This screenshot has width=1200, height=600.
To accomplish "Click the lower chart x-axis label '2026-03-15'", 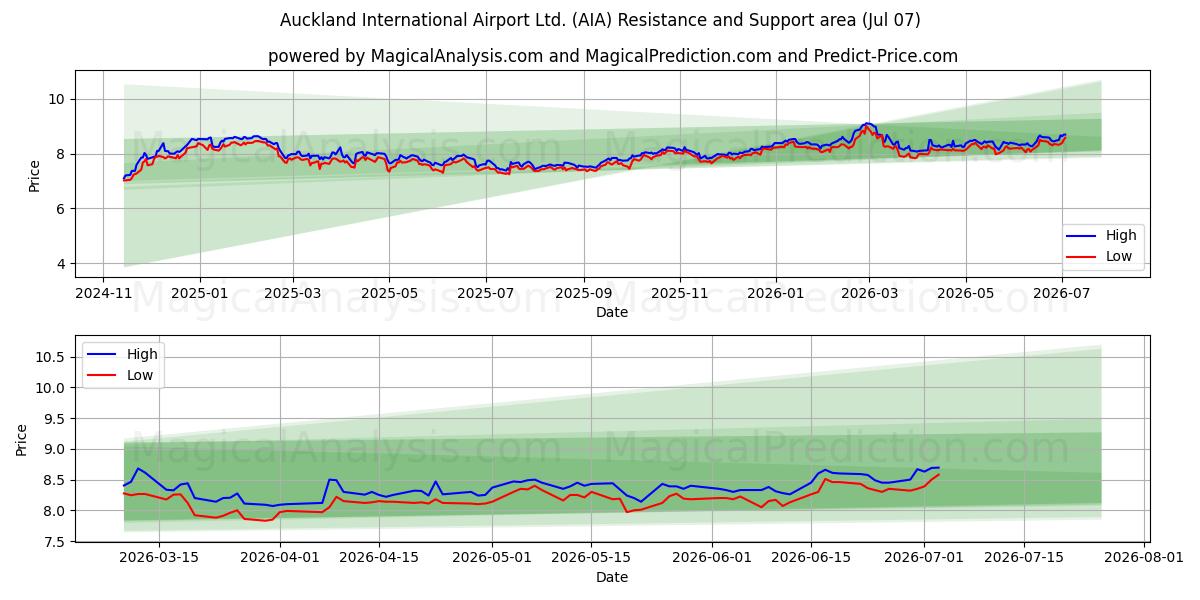I will pyautogui.click(x=159, y=558).
